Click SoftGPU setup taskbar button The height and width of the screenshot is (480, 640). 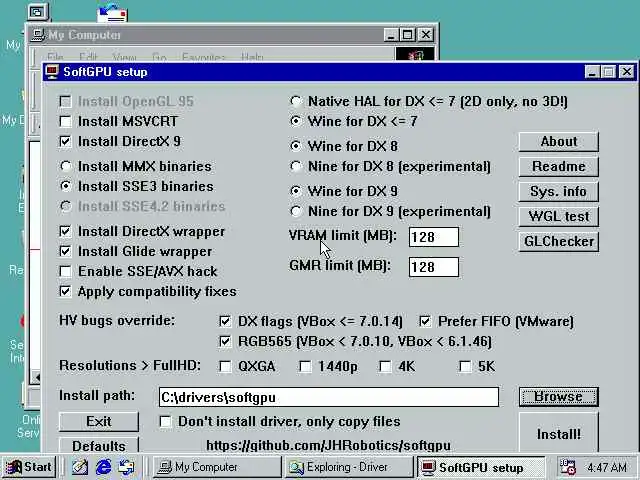click(480, 467)
